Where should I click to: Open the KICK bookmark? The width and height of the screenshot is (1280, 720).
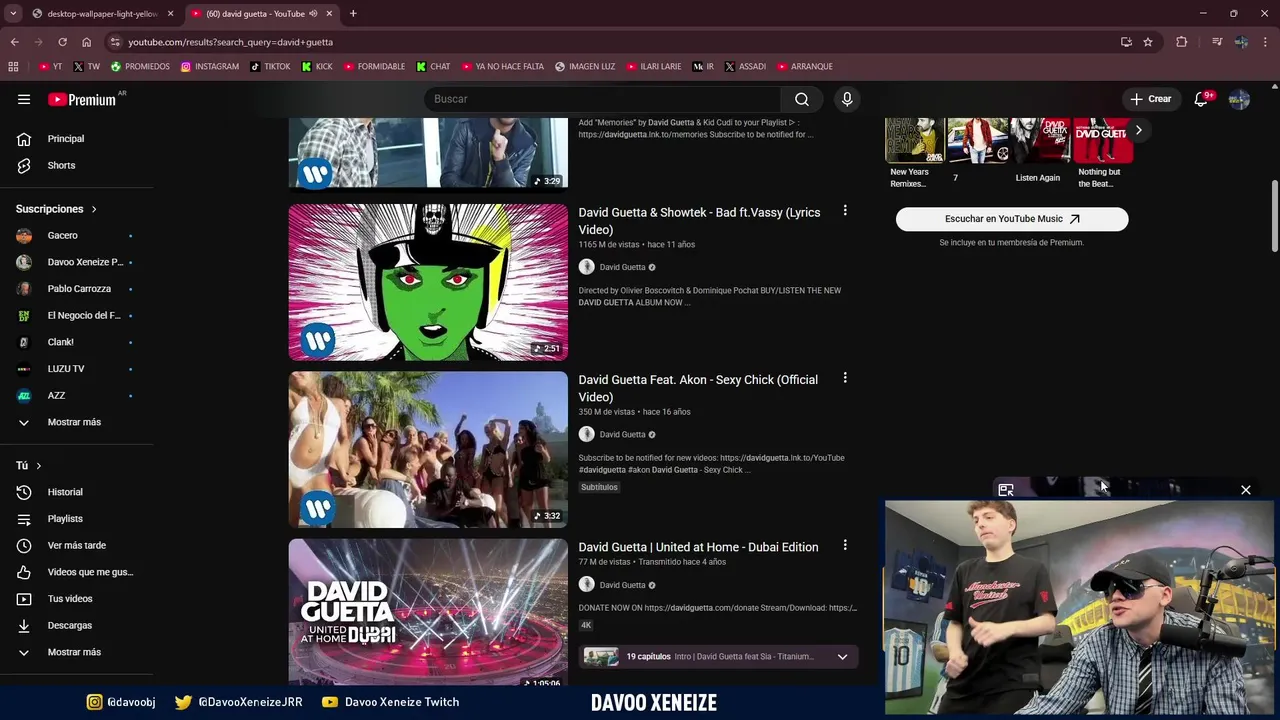pos(317,67)
